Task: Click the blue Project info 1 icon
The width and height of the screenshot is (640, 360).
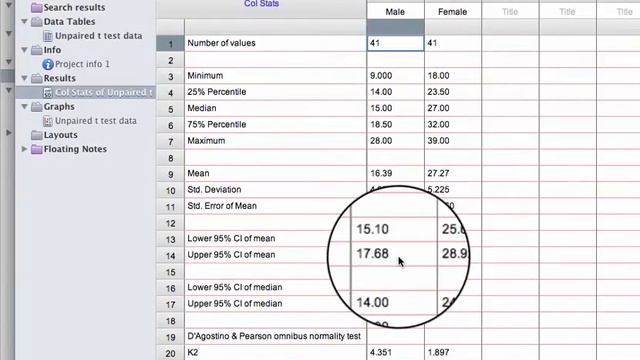Action: (48, 64)
